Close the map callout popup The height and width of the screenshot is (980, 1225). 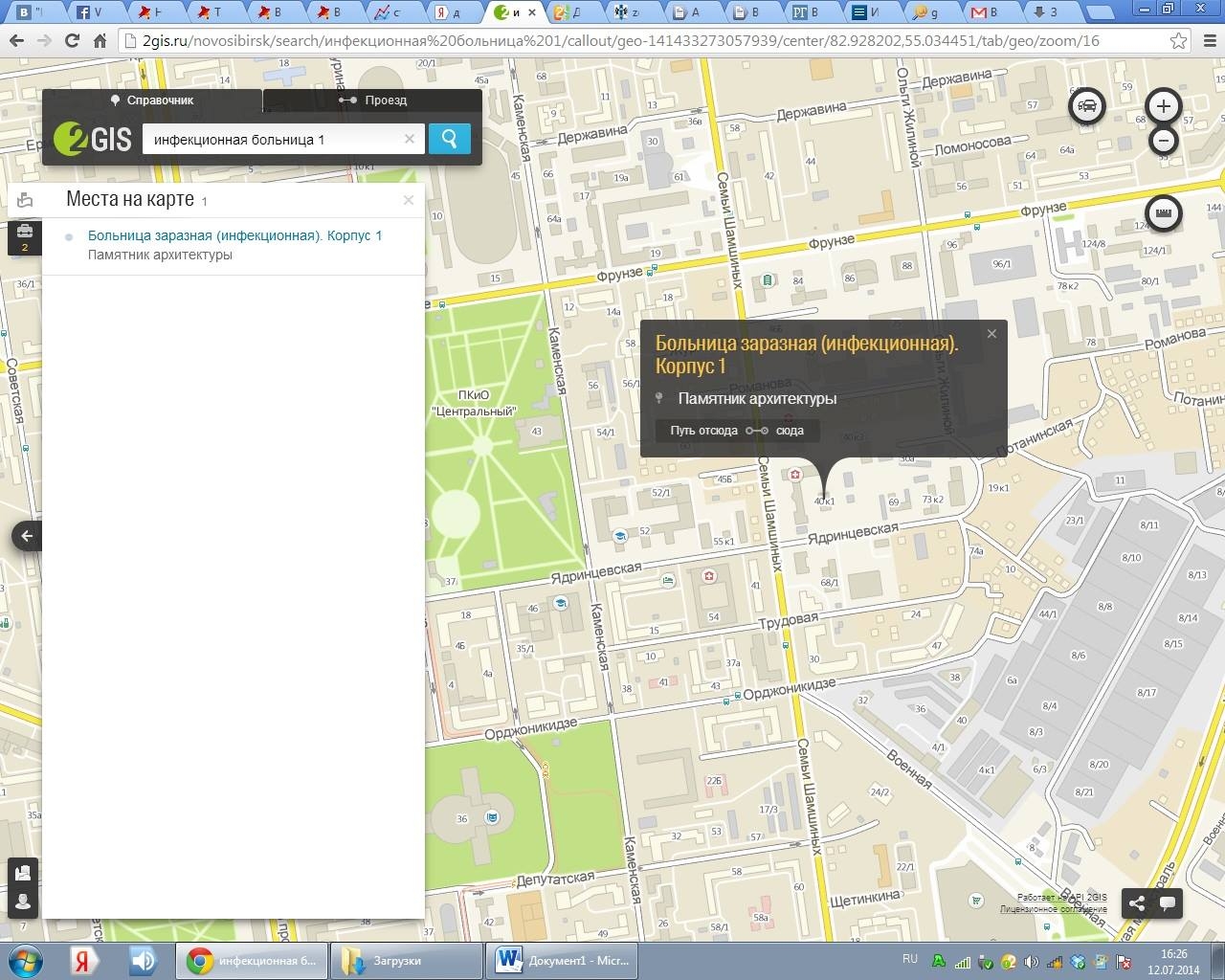991,334
